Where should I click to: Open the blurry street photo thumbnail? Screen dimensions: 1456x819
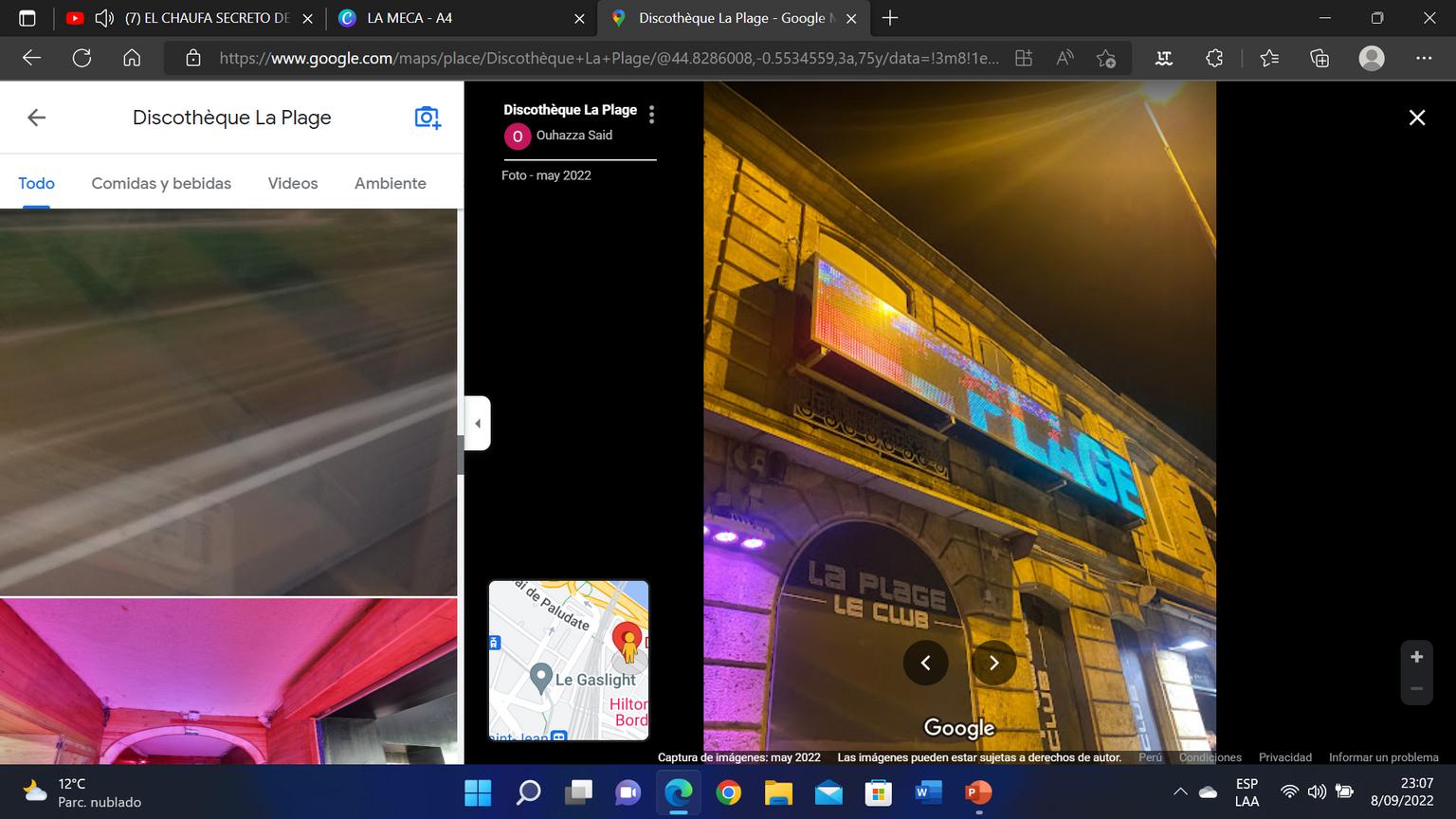tap(228, 402)
